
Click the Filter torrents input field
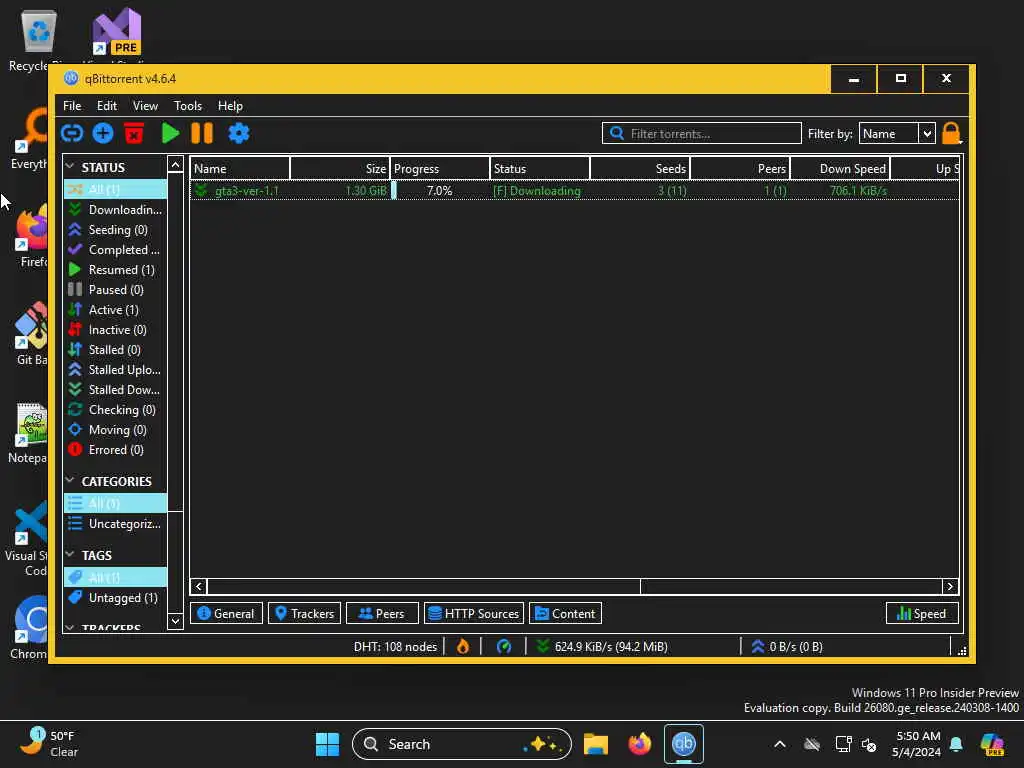pyautogui.click(x=701, y=133)
